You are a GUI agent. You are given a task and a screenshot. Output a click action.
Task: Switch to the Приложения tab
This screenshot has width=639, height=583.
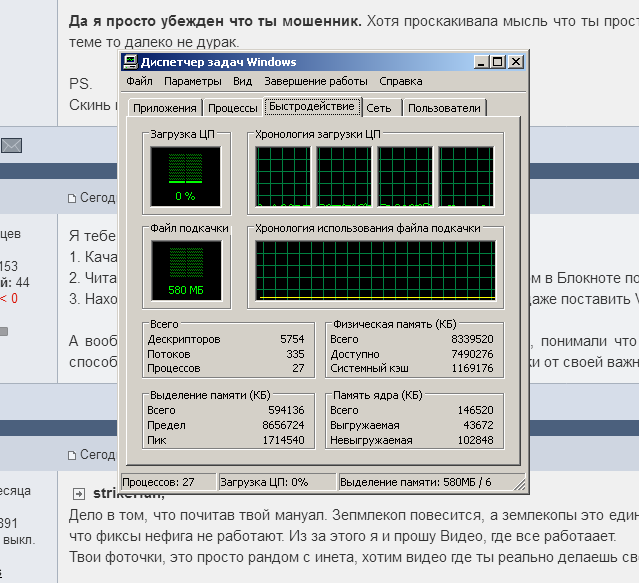(165, 108)
